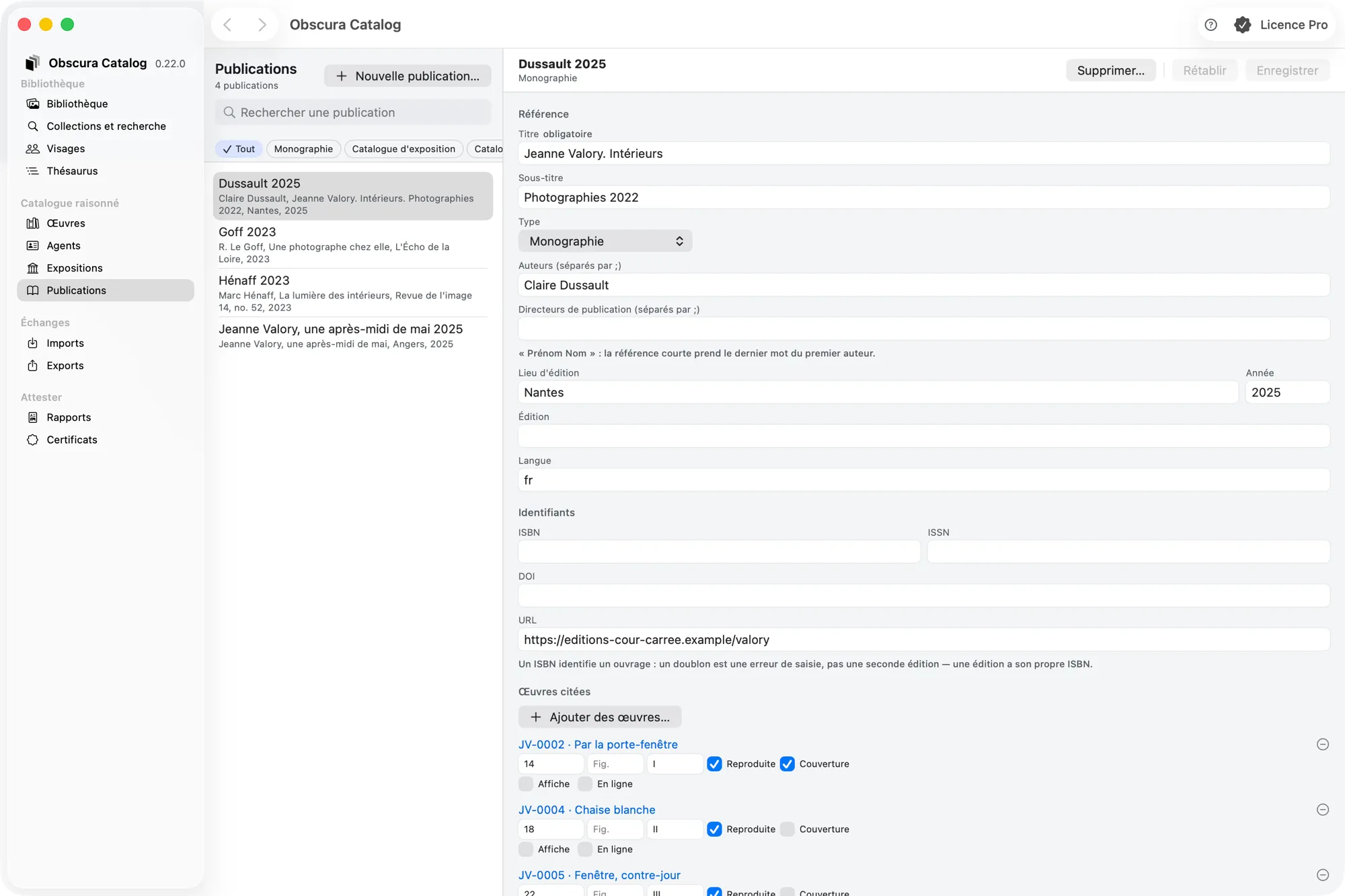Uncheck Couverture for JV-0002
Image resolution: width=1345 pixels, height=896 pixels.
pos(787,764)
